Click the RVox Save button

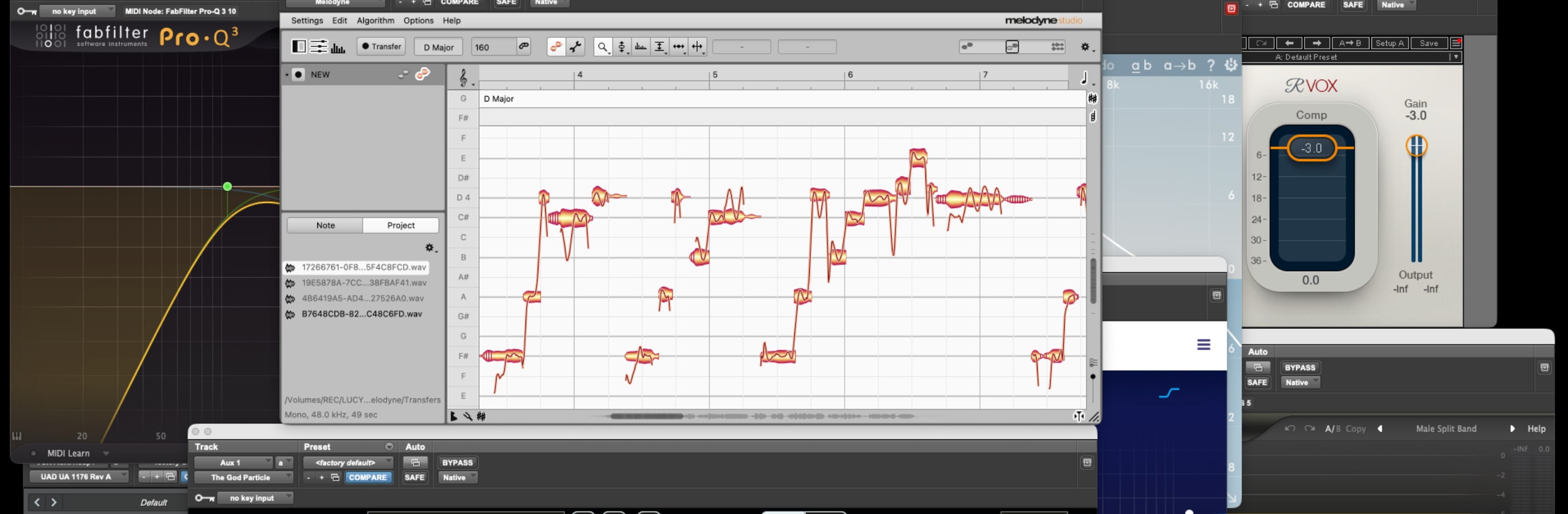pos(1429,43)
